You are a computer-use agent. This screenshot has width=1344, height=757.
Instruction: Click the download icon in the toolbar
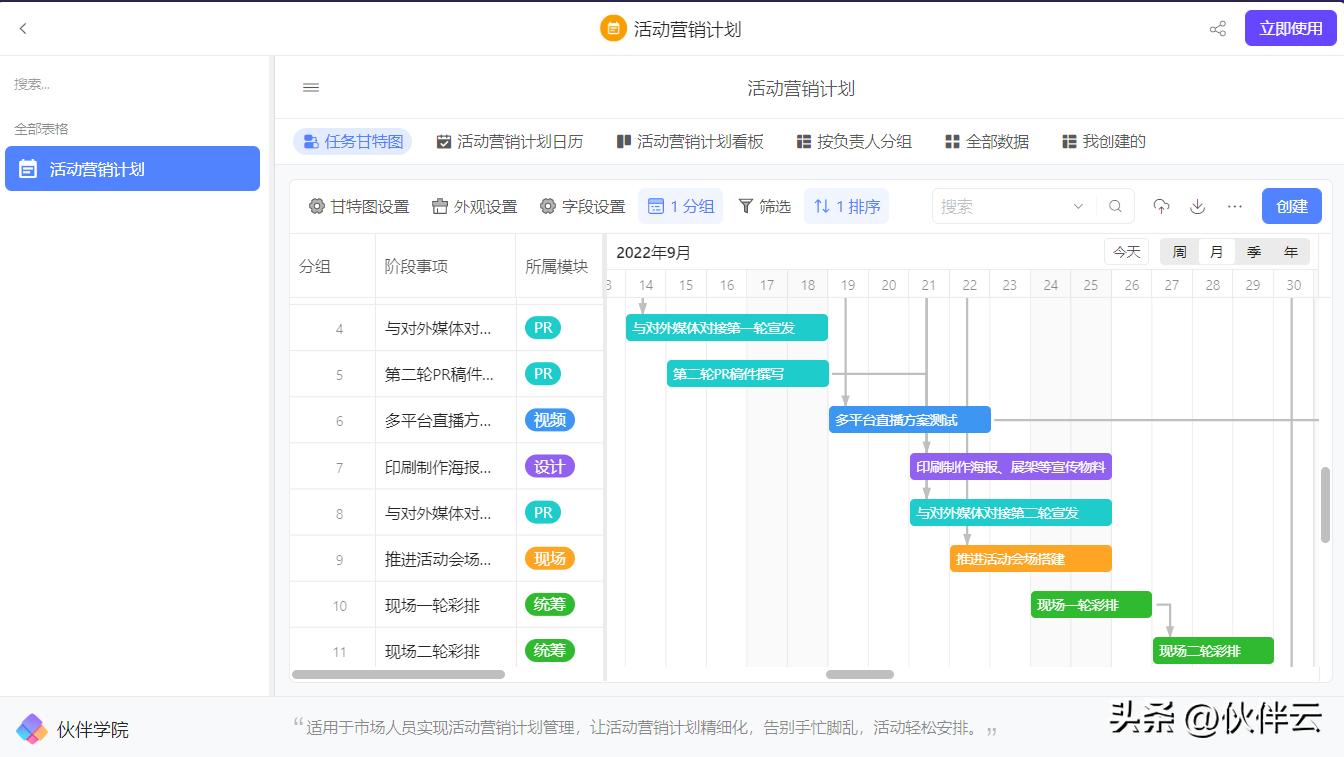coord(1197,206)
